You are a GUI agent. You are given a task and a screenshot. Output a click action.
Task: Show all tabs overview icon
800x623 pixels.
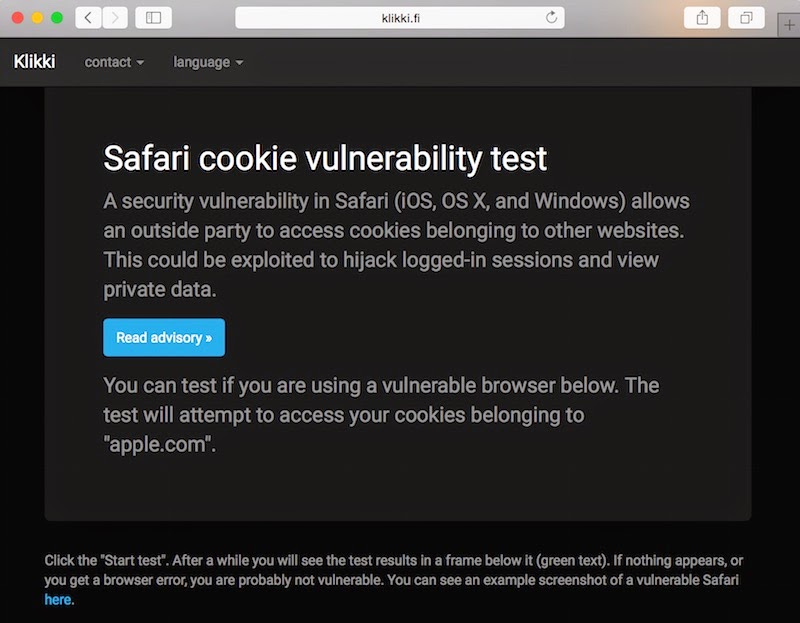coord(746,17)
